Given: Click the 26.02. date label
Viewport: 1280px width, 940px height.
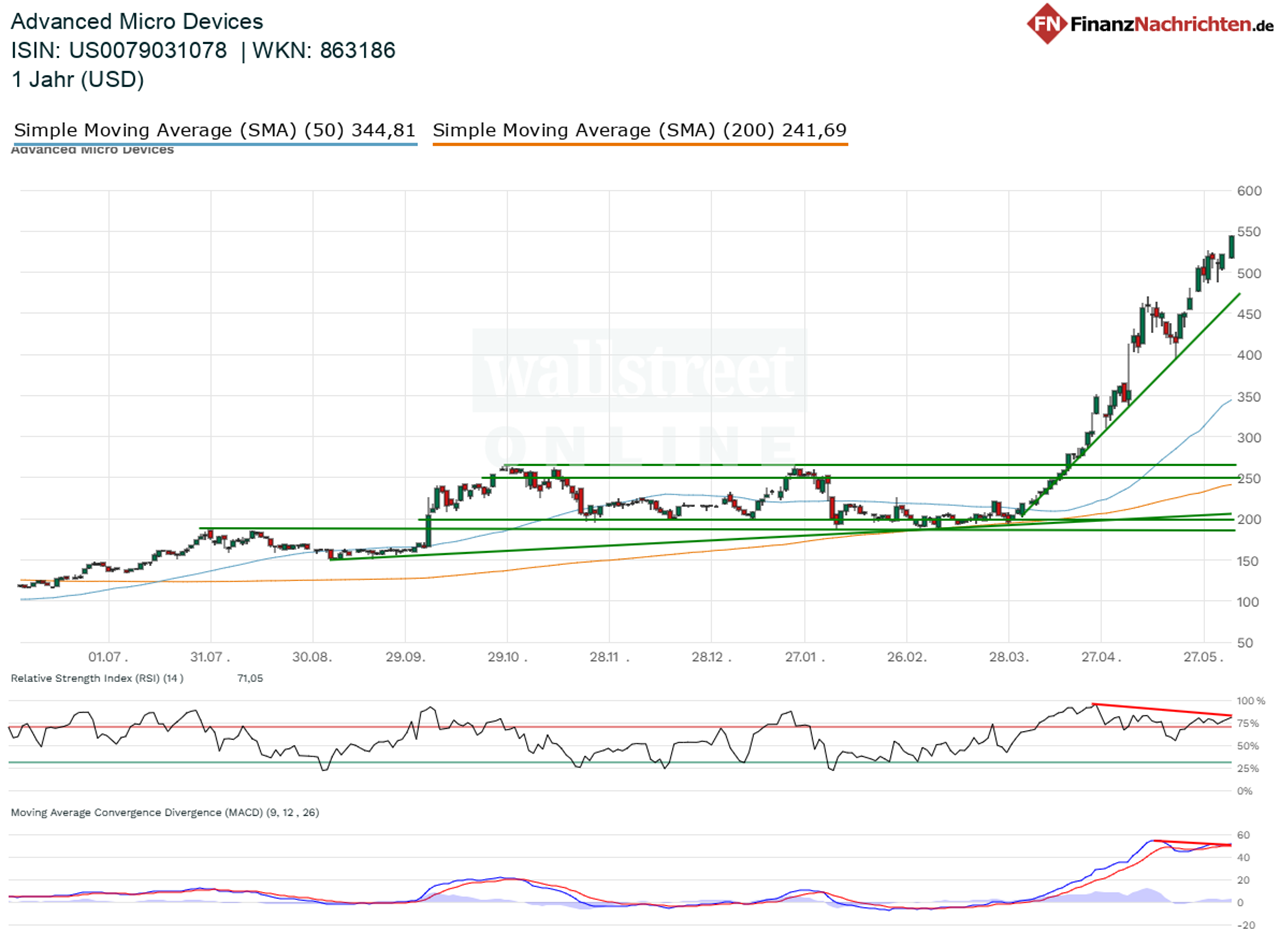Looking at the screenshot, I should pyautogui.click(x=907, y=657).
